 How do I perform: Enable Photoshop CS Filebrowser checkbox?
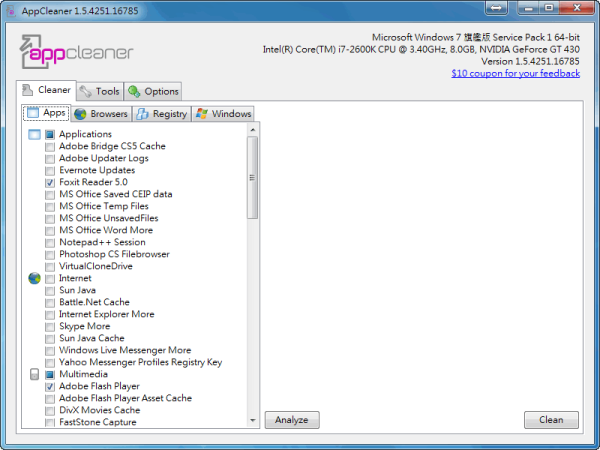click(x=50, y=254)
